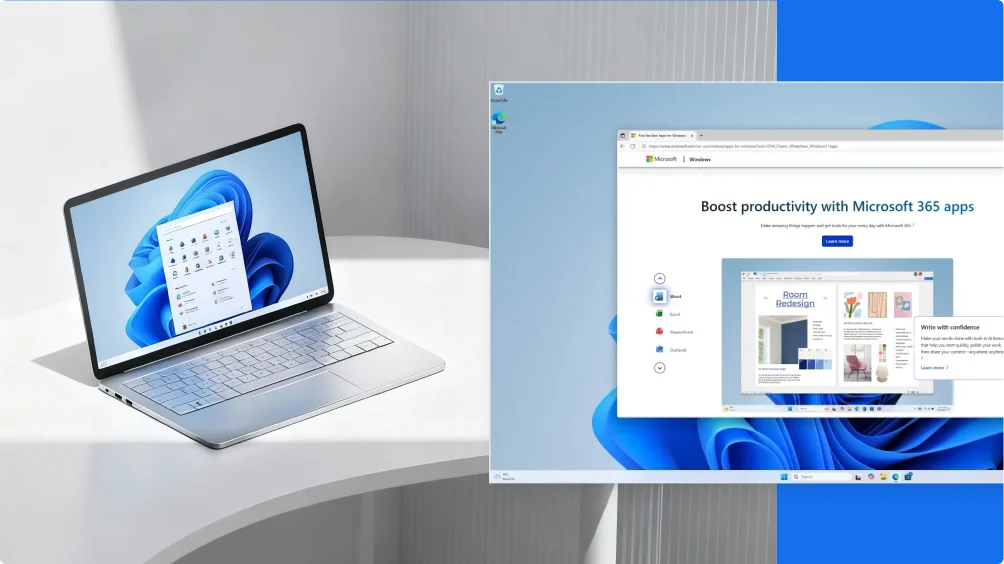Click the taskbar Search box
Image resolution: width=1004 pixels, height=564 pixels.
[821, 476]
